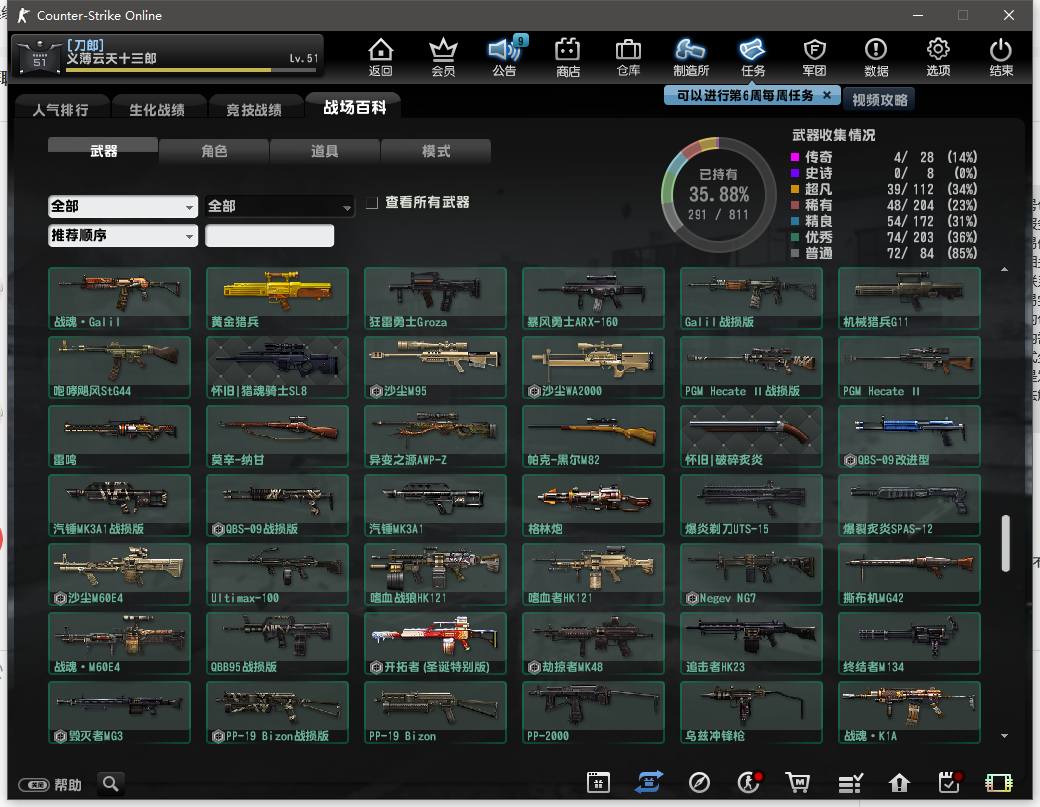Screen dimensions: 1040x807
Task: Click the weapon search input field
Action: point(269,235)
